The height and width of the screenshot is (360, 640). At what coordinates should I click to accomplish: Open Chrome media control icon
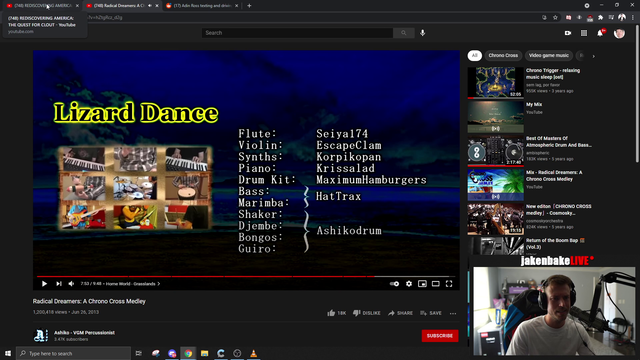(x=611, y=18)
